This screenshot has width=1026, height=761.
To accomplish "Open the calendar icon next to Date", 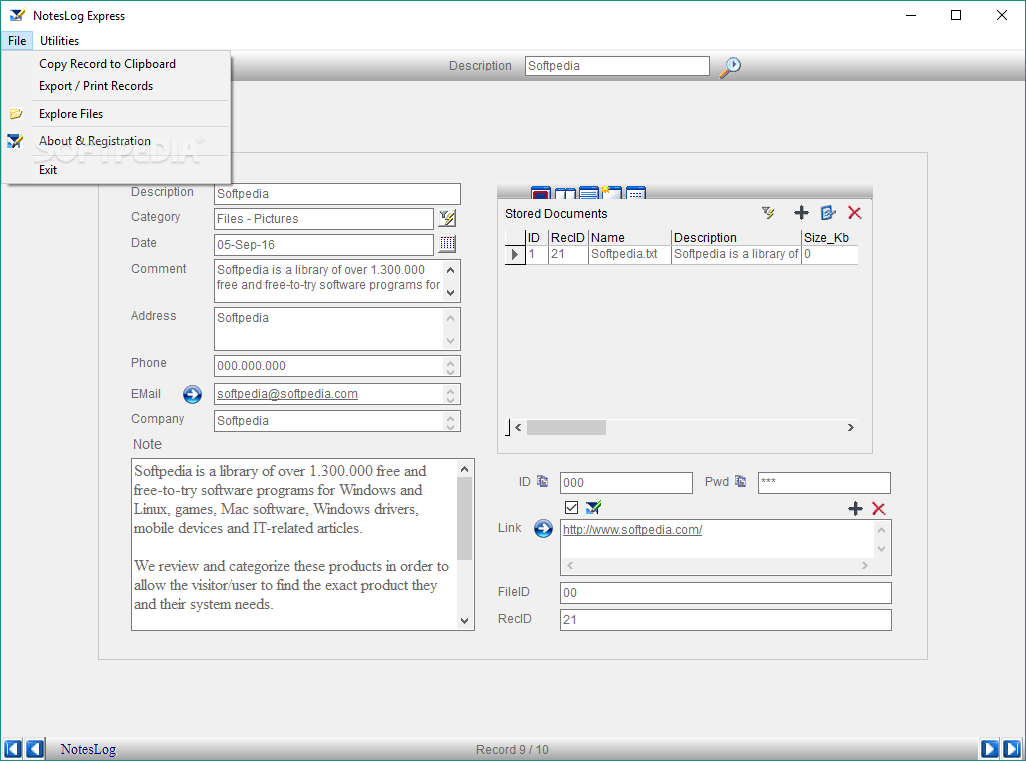I will pyautogui.click(x=448, y=243).
